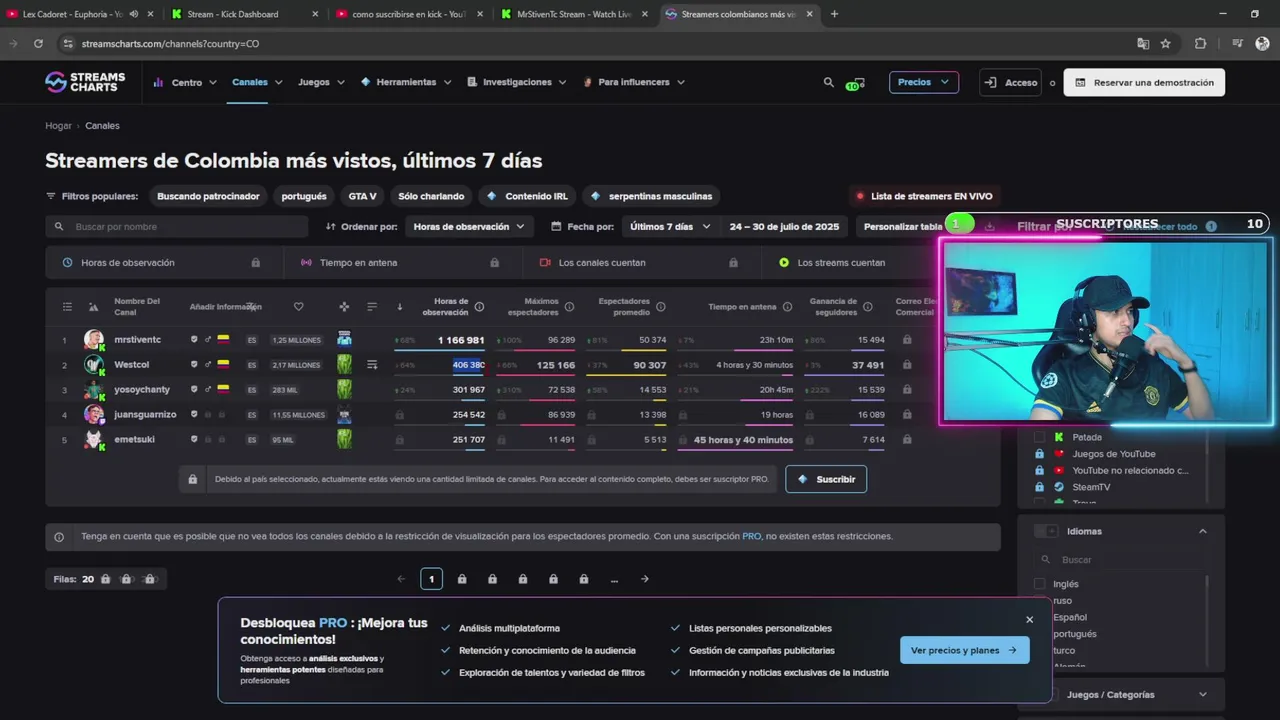Click the translate page icon in address bar
This screenshot has width=1280, height=720.
pos(1143,44)
